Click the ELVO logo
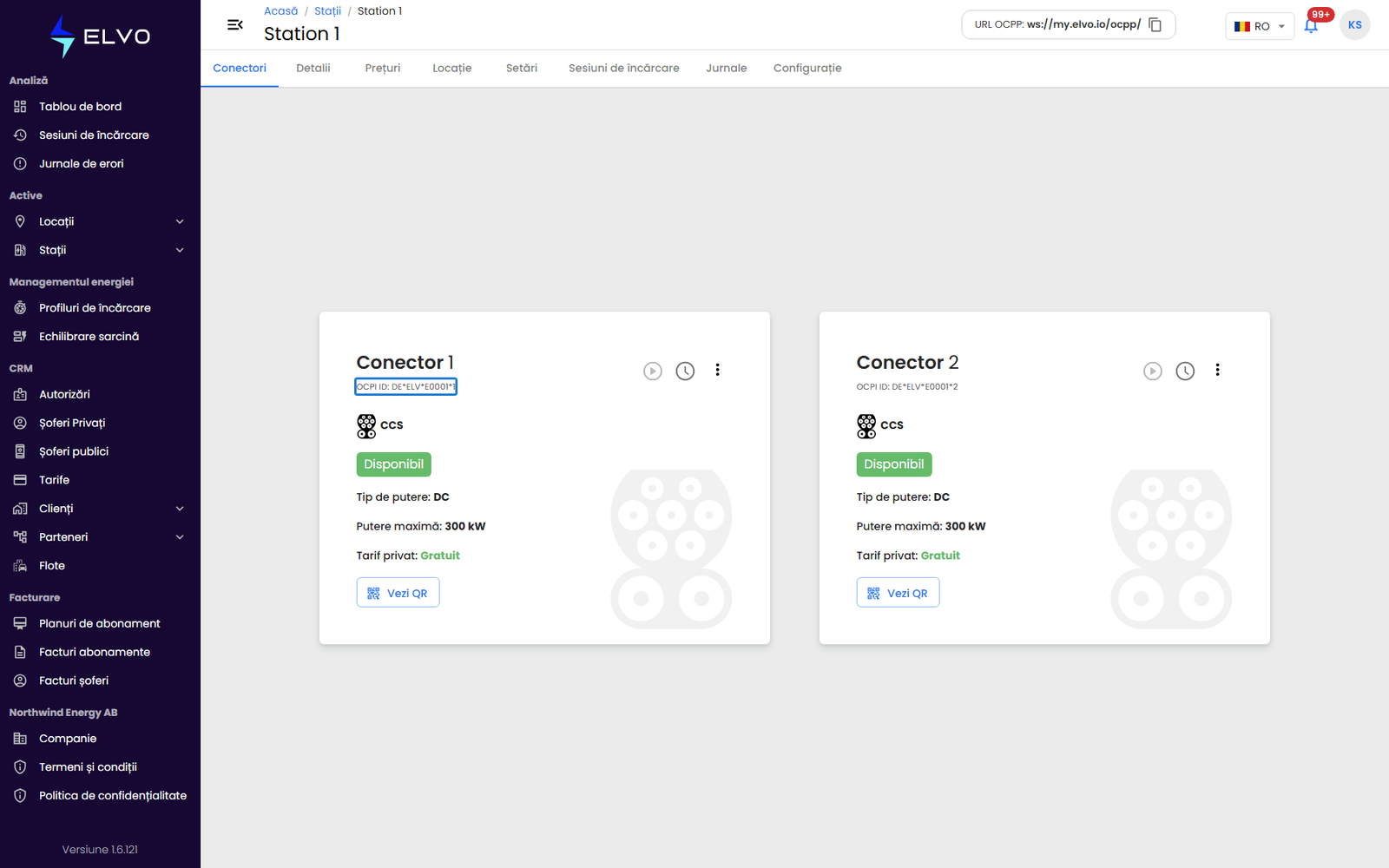The image size is (1389, 868). click(x=100, y=36)
